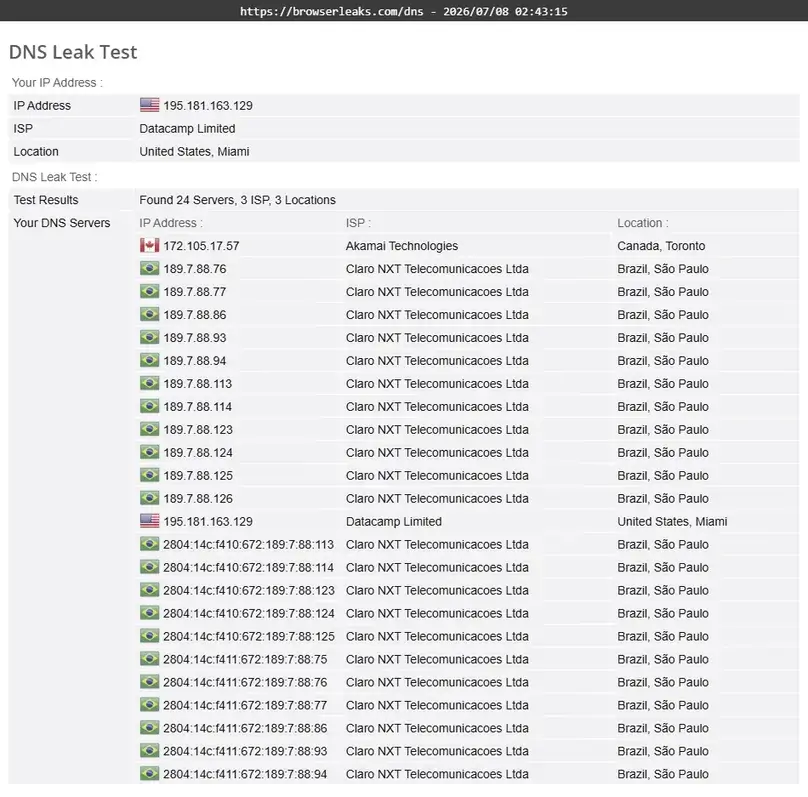Click the 'Location :' column header
Image resolution: width=808 pixels, height=797 pixels.
pyautogui.click(x=643, y=223)
